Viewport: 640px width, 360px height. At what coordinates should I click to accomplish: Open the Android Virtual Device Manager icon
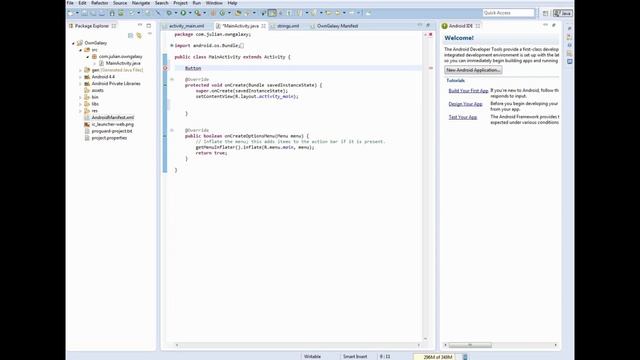[x=121, y=13]
